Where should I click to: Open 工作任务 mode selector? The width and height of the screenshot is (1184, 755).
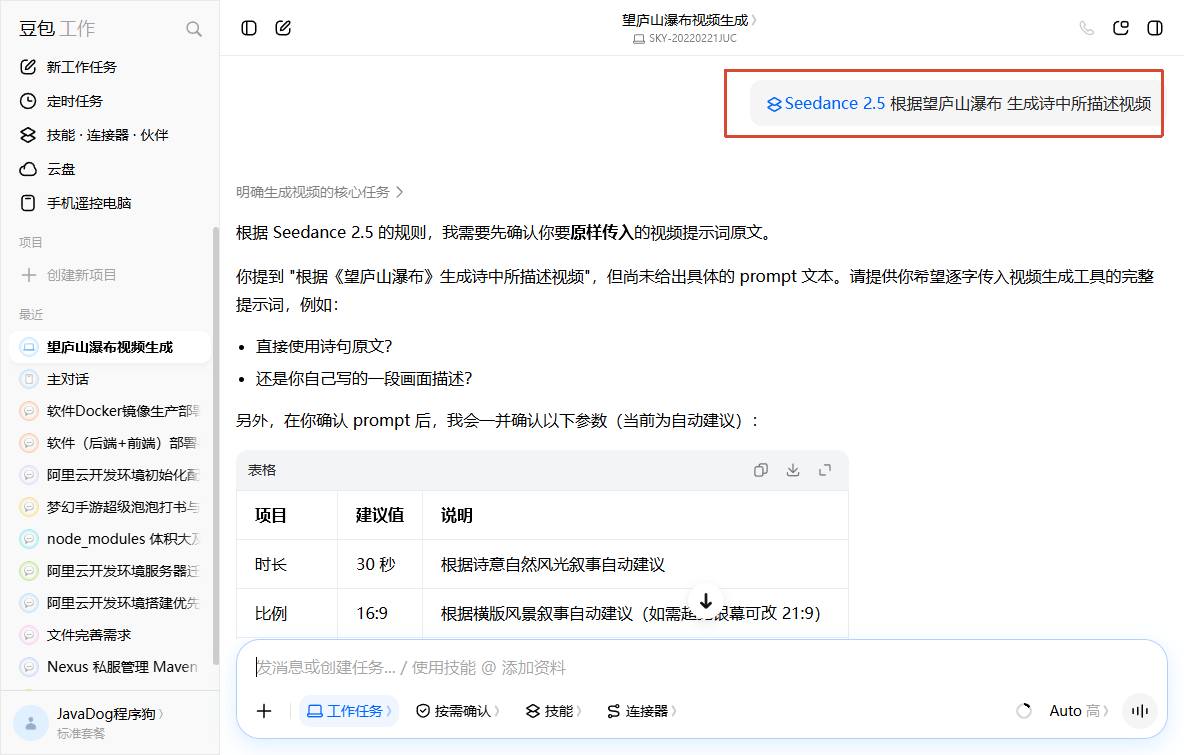(349, 711)
